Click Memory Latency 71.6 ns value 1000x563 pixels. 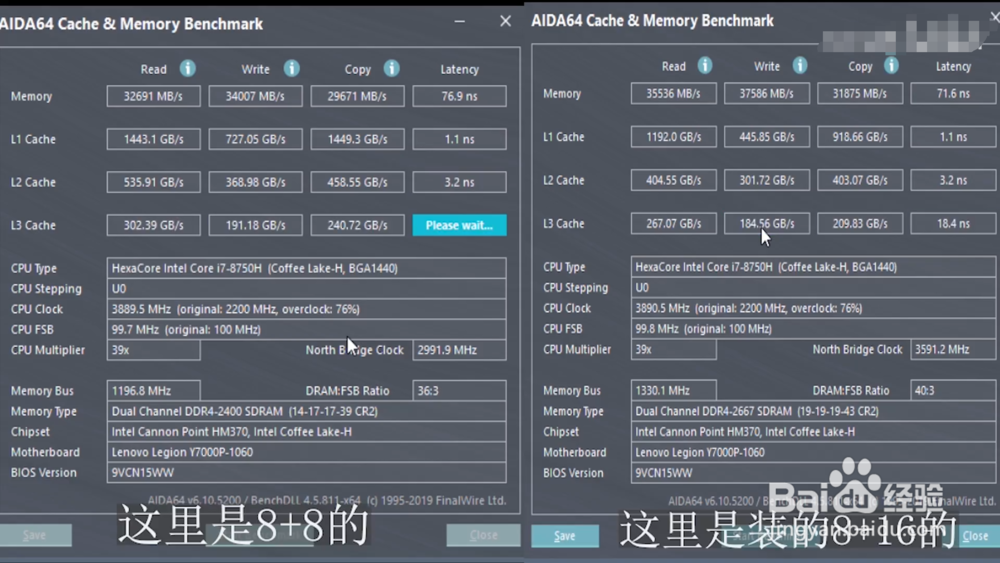953,93
